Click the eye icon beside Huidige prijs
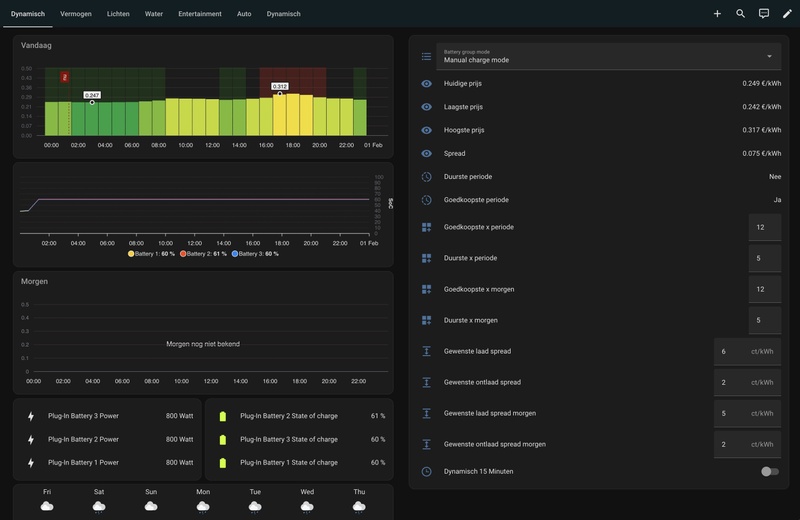This screenshot has height=520, width=800. pos(426,84)
